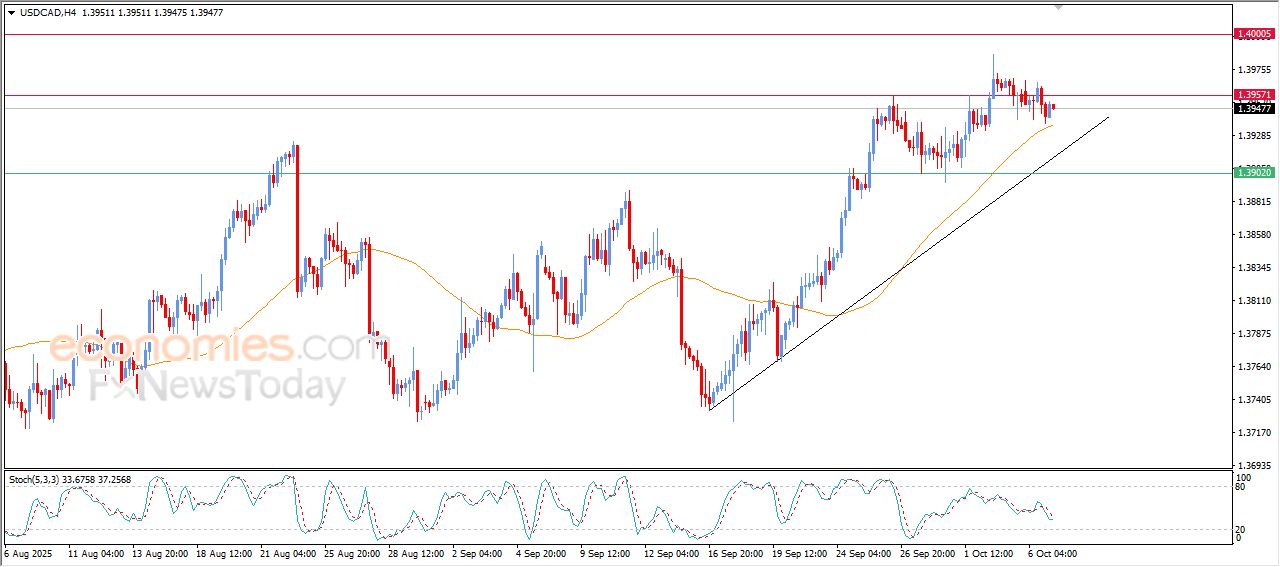Click the stochastic 80 level marker

coord(1241,487)
